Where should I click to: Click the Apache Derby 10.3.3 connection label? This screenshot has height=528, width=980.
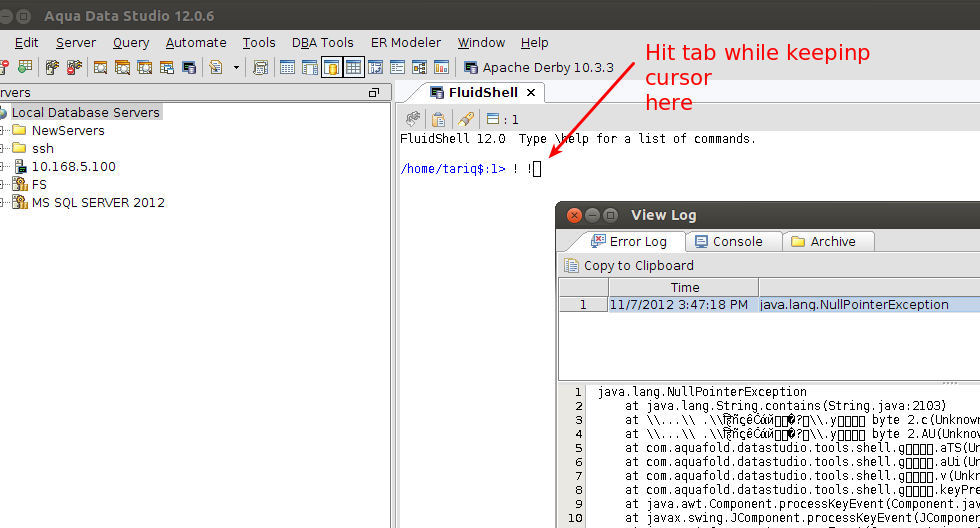[539, 67]
